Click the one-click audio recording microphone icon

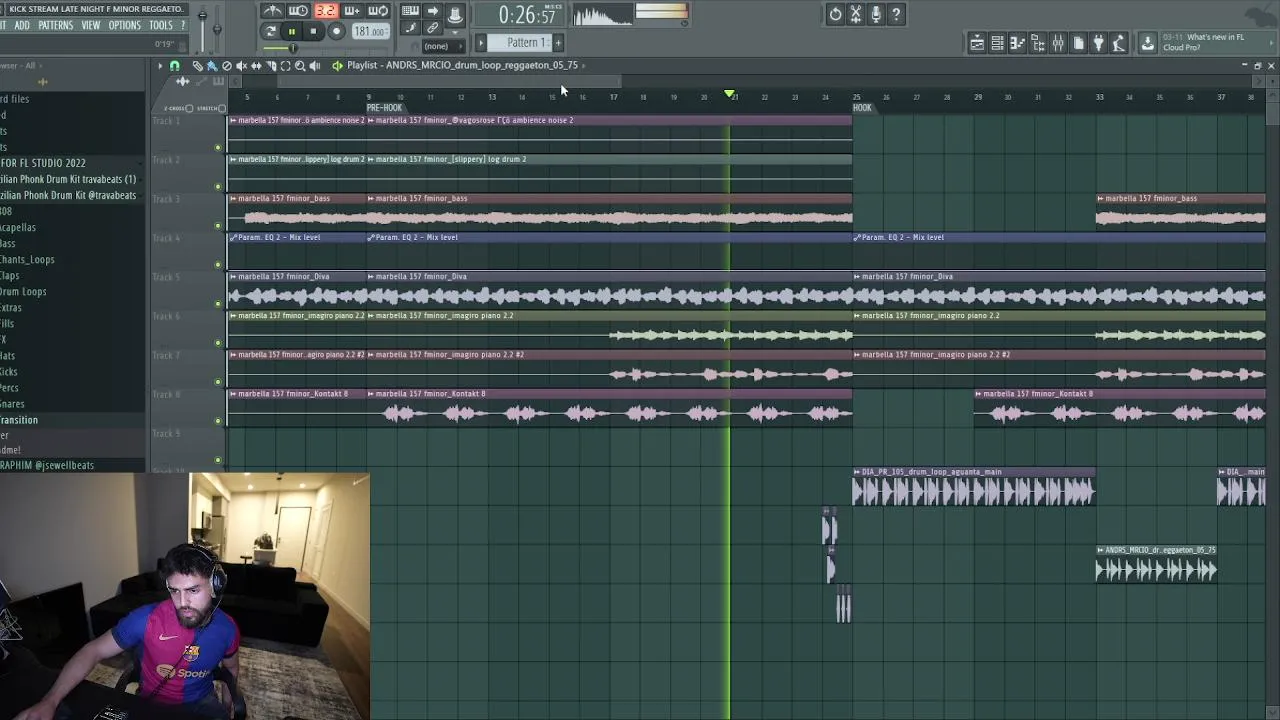click(876, 14)
